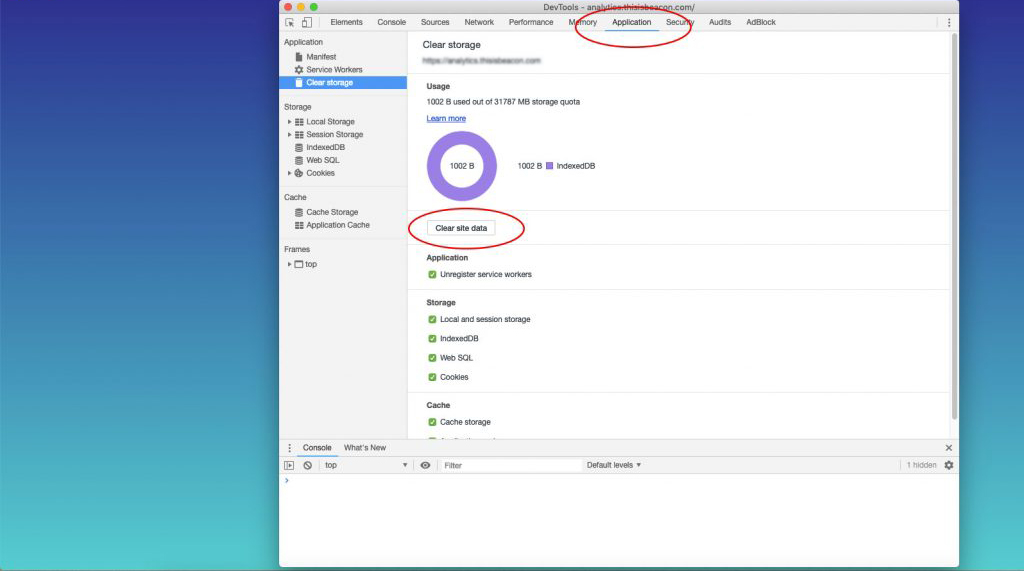This screenshot has width=1024, height=571.
Task: Click the 1 hidden messages label
Action: point(921,465)
